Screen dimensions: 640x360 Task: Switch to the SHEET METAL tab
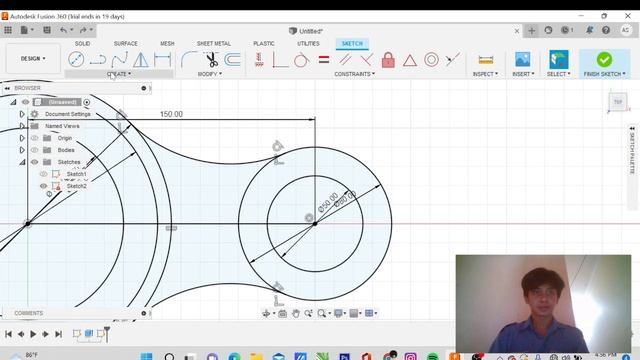(x=213, y=43)
